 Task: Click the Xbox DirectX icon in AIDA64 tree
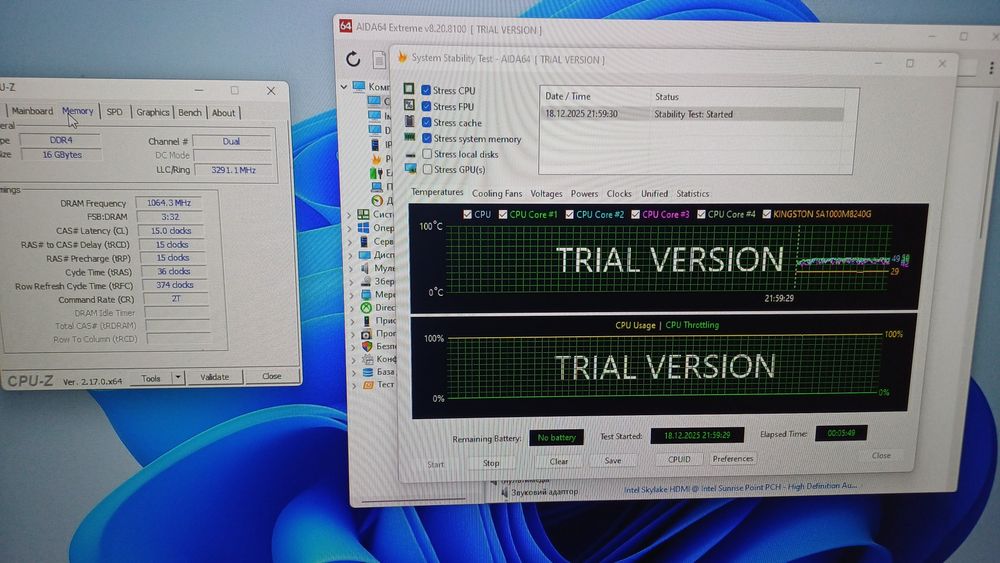366,307
